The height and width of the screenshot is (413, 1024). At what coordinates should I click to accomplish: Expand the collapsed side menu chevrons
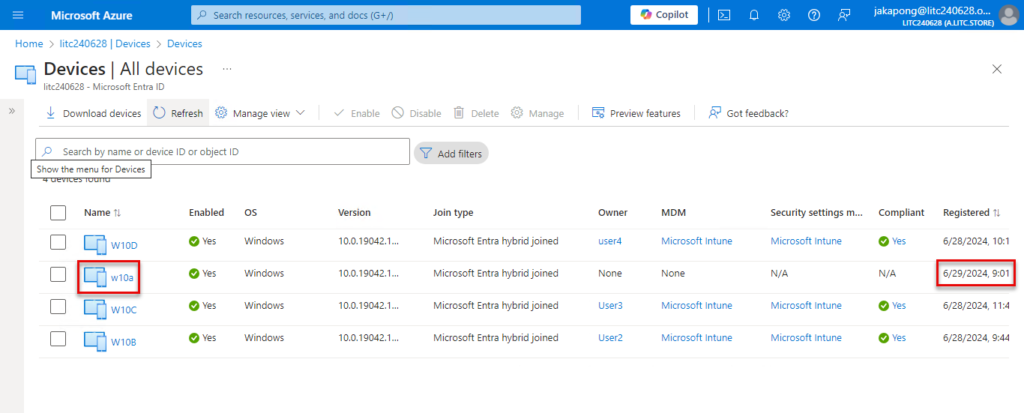point(11,111)
